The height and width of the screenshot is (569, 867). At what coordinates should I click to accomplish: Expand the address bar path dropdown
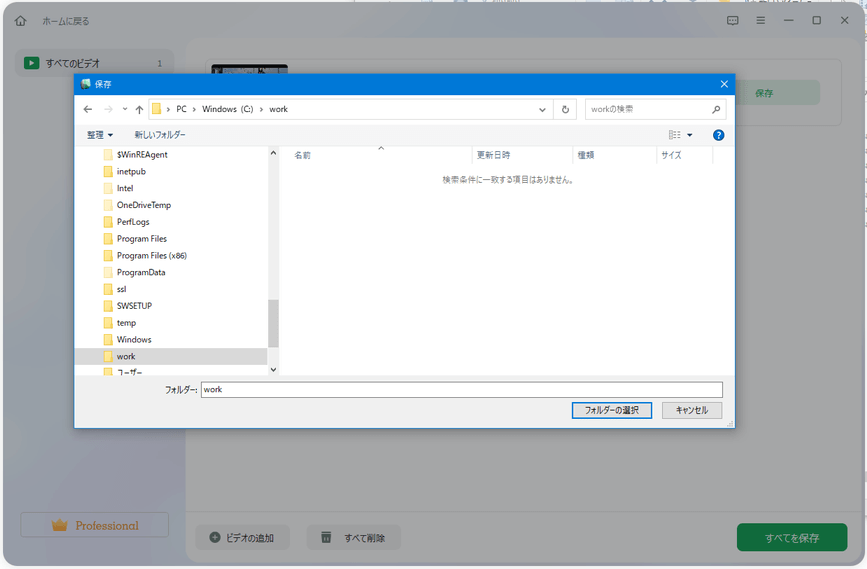pos(542,109)
